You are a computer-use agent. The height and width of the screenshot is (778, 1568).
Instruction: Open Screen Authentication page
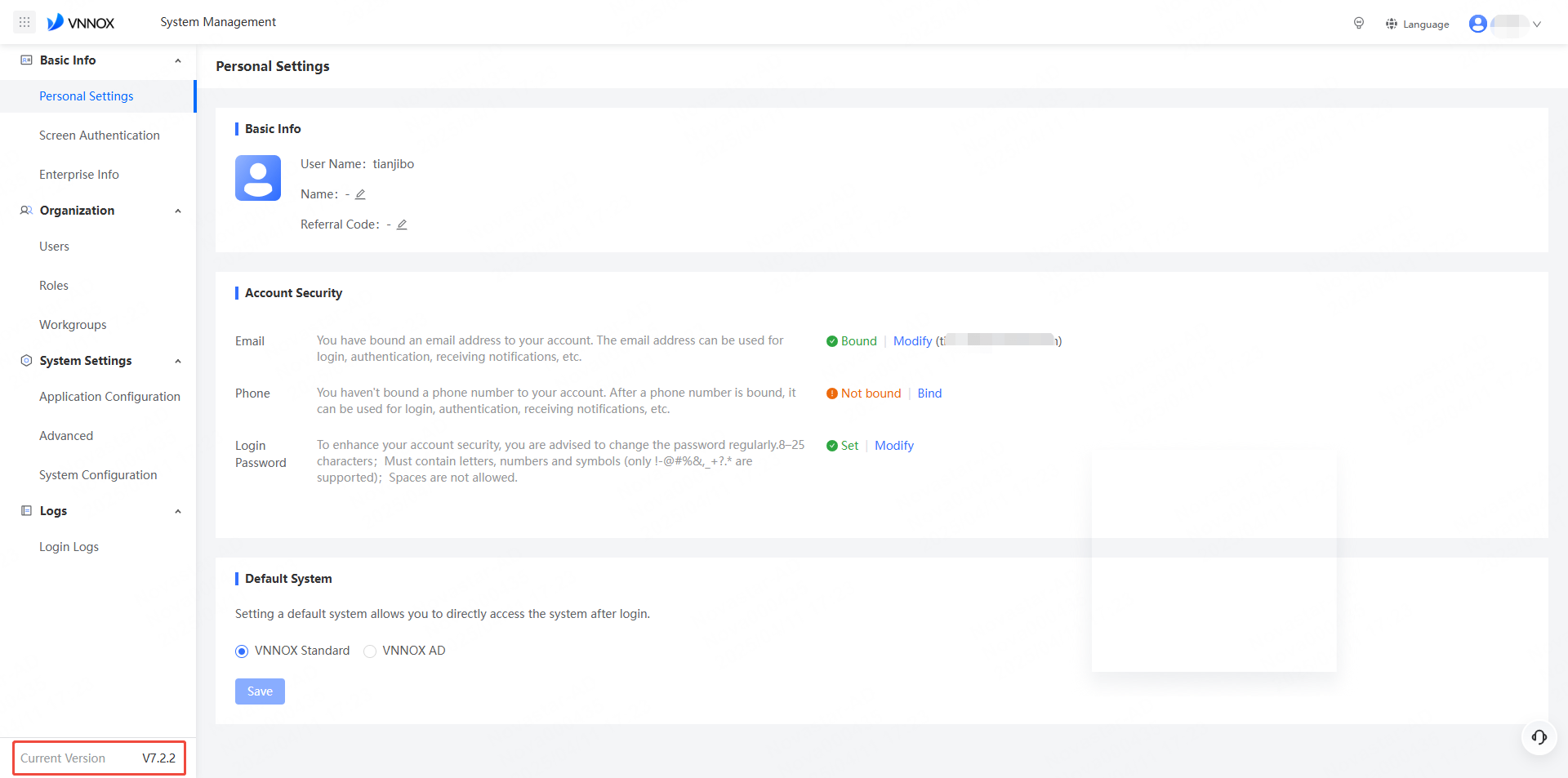click(98, 136)
